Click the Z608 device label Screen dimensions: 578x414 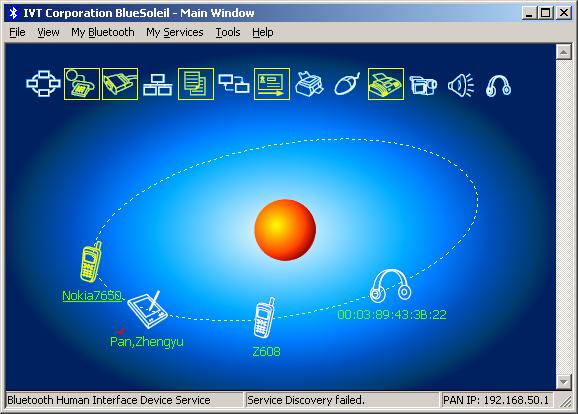tap(266, 351)
